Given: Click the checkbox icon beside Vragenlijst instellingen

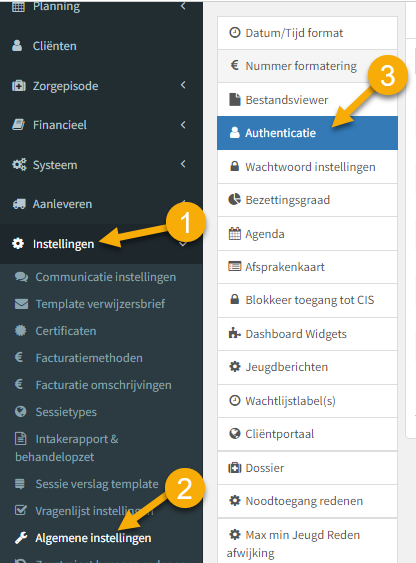Looking at the screenshot, I should click(x=21, y=510).
